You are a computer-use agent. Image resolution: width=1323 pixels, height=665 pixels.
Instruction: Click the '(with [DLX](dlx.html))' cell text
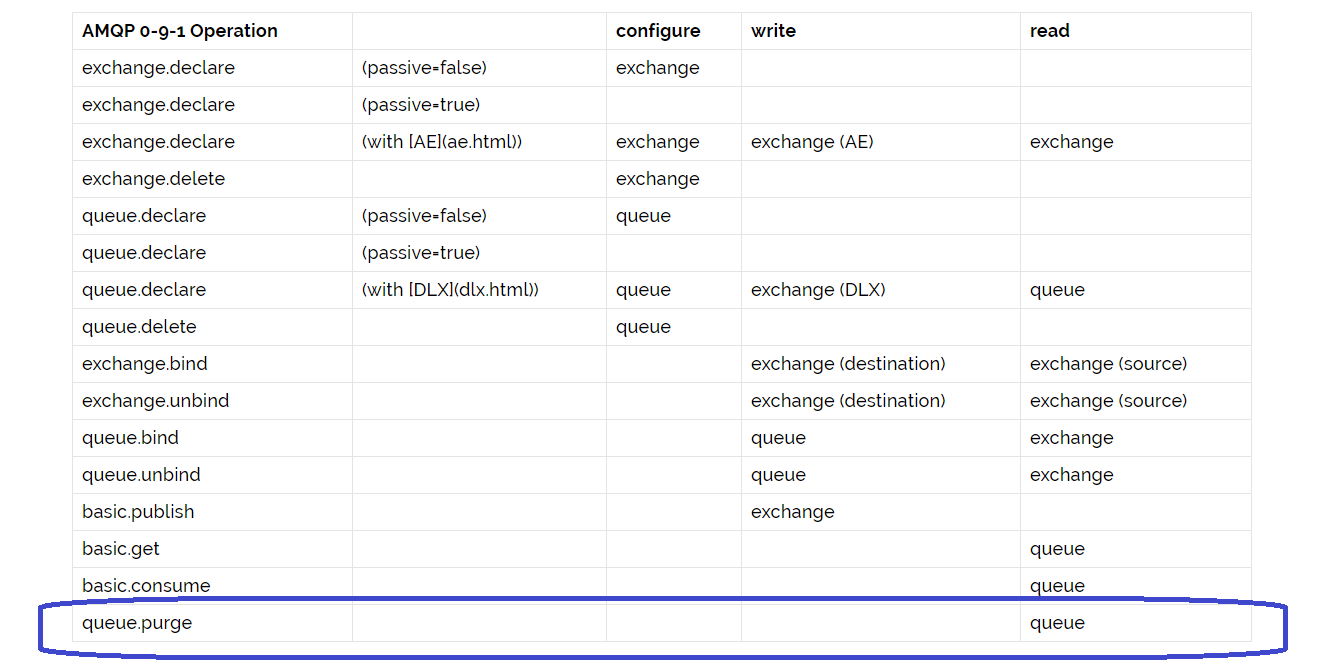click(x=450, y=290)
